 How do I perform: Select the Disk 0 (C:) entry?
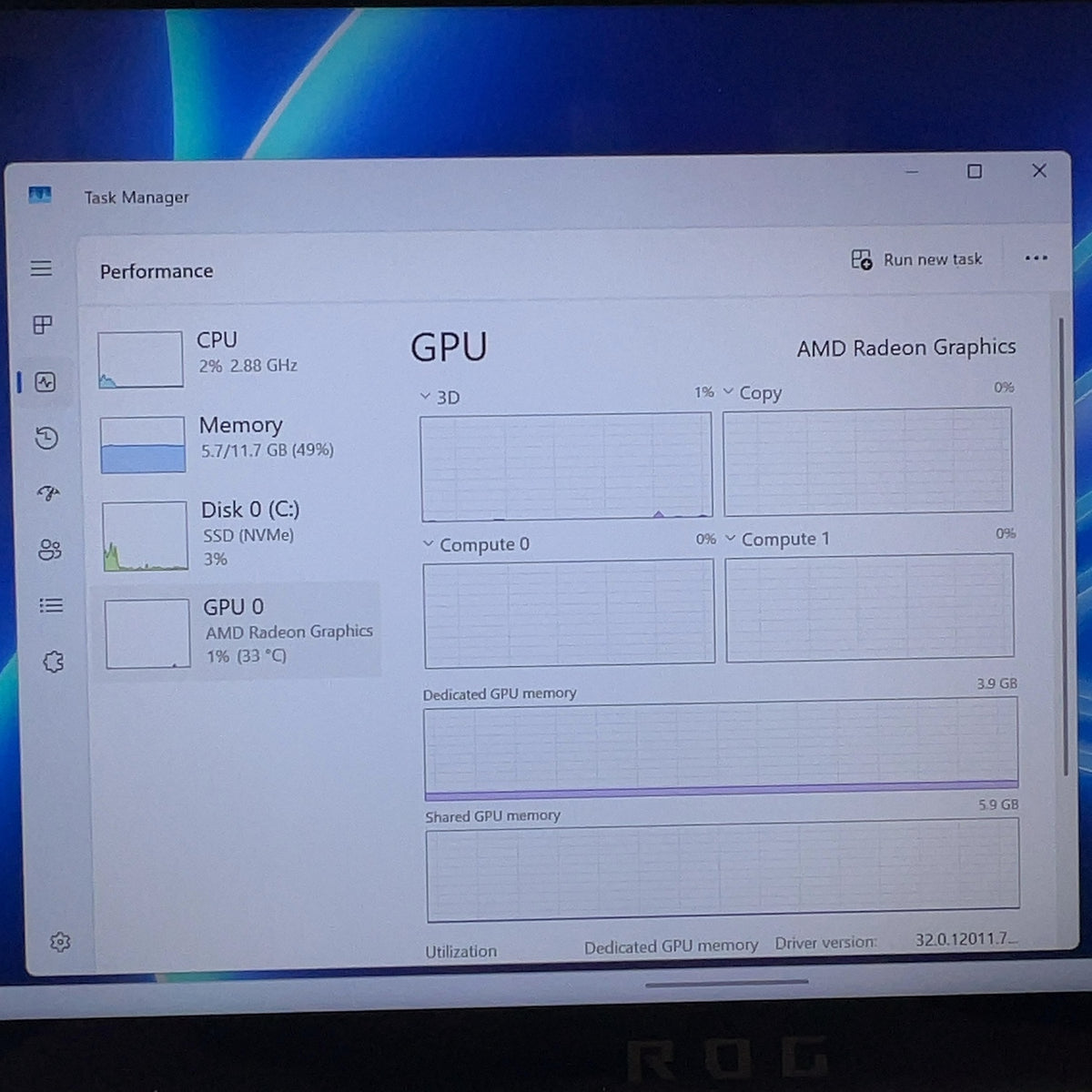coord(238,536)
